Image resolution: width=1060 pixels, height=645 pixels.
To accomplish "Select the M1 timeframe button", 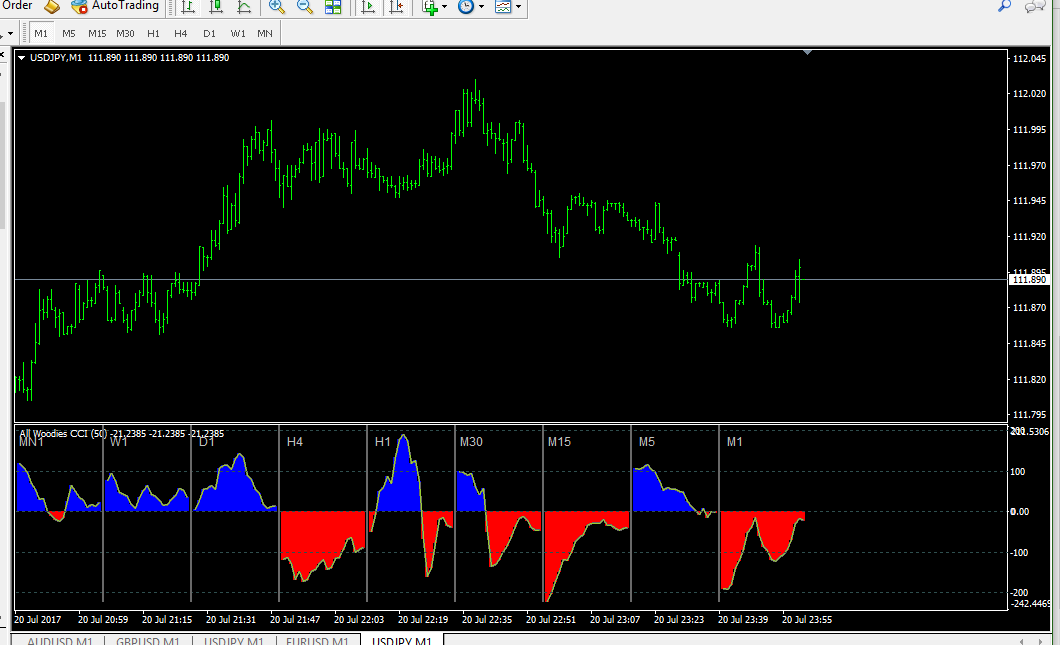I will 41,33.
